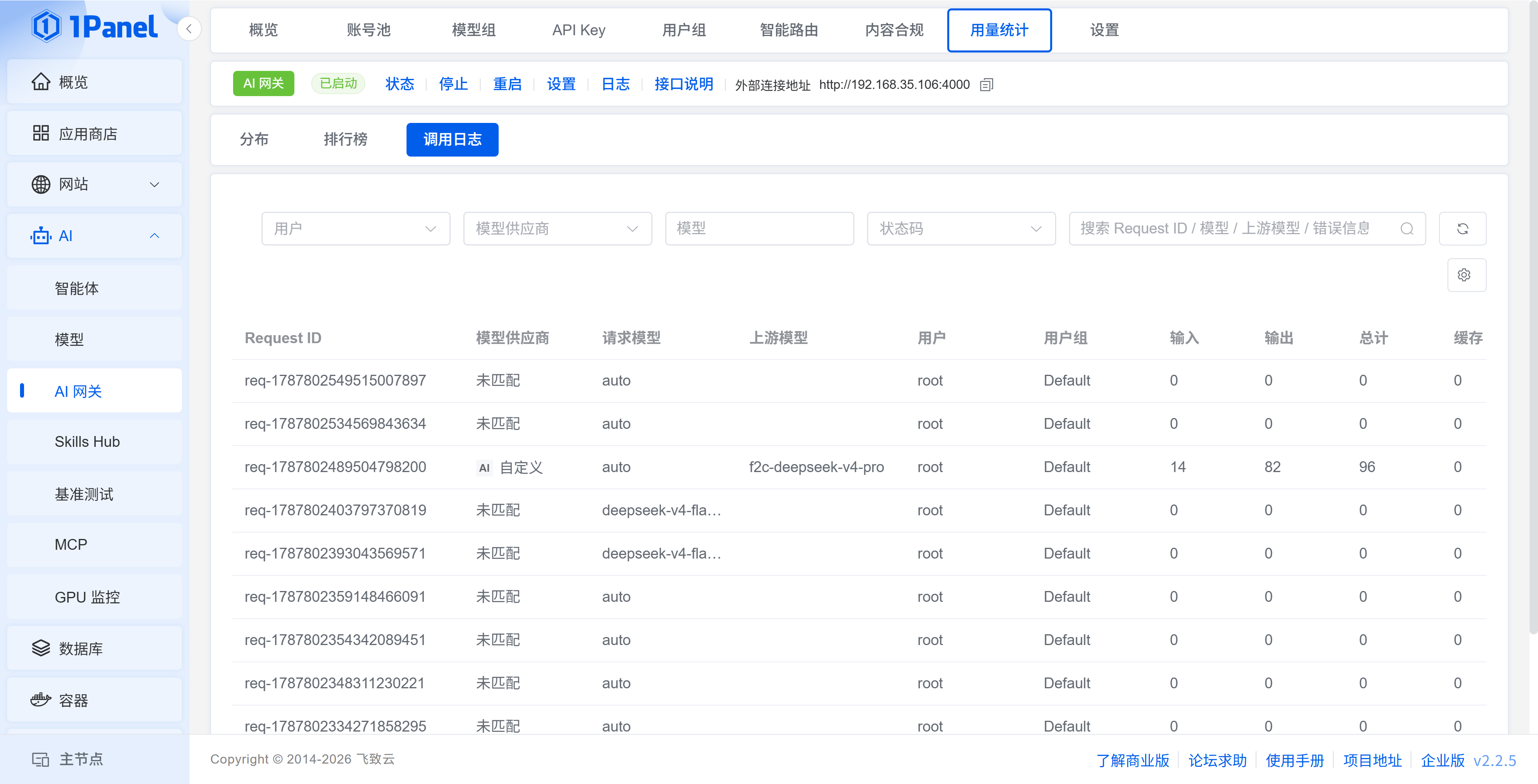This screenshot has height=784, width=1538.
Task: Open the 数据库 layers icon
Action: [40, 648]
